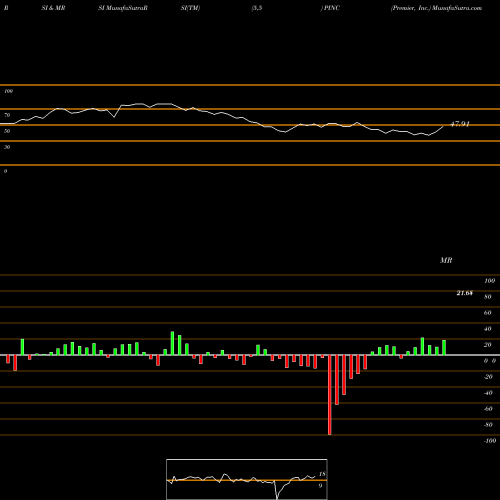Click the MR axis label -40
The height and width of the screenshot is (500, 500).
488,393
